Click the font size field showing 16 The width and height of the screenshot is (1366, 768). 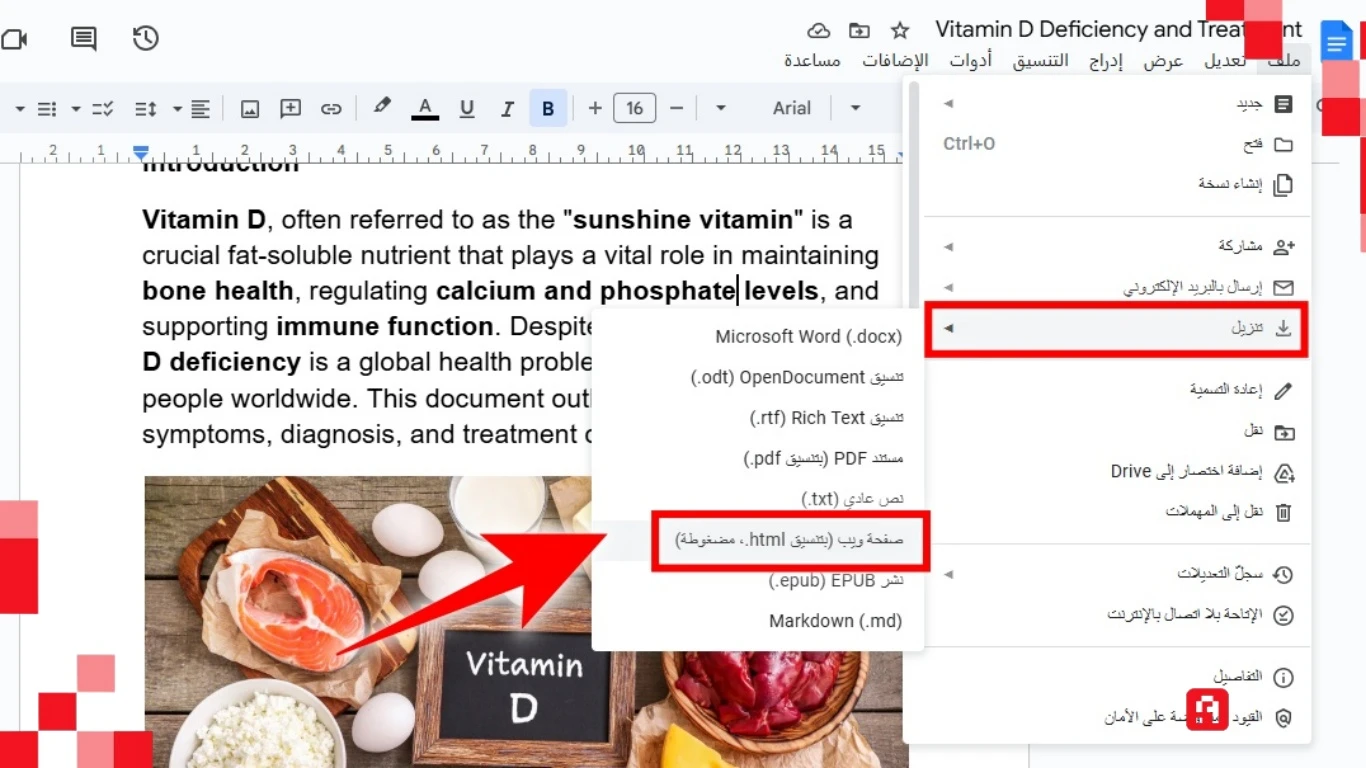(x=634, y=108)
